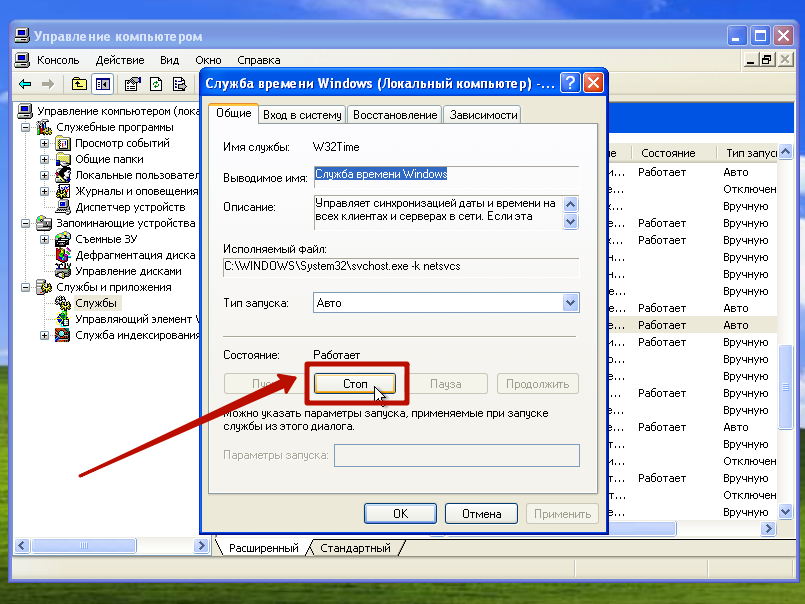Open Properties via toolbar icon
This screenshot has width=805, height=604.
[132, 84]
